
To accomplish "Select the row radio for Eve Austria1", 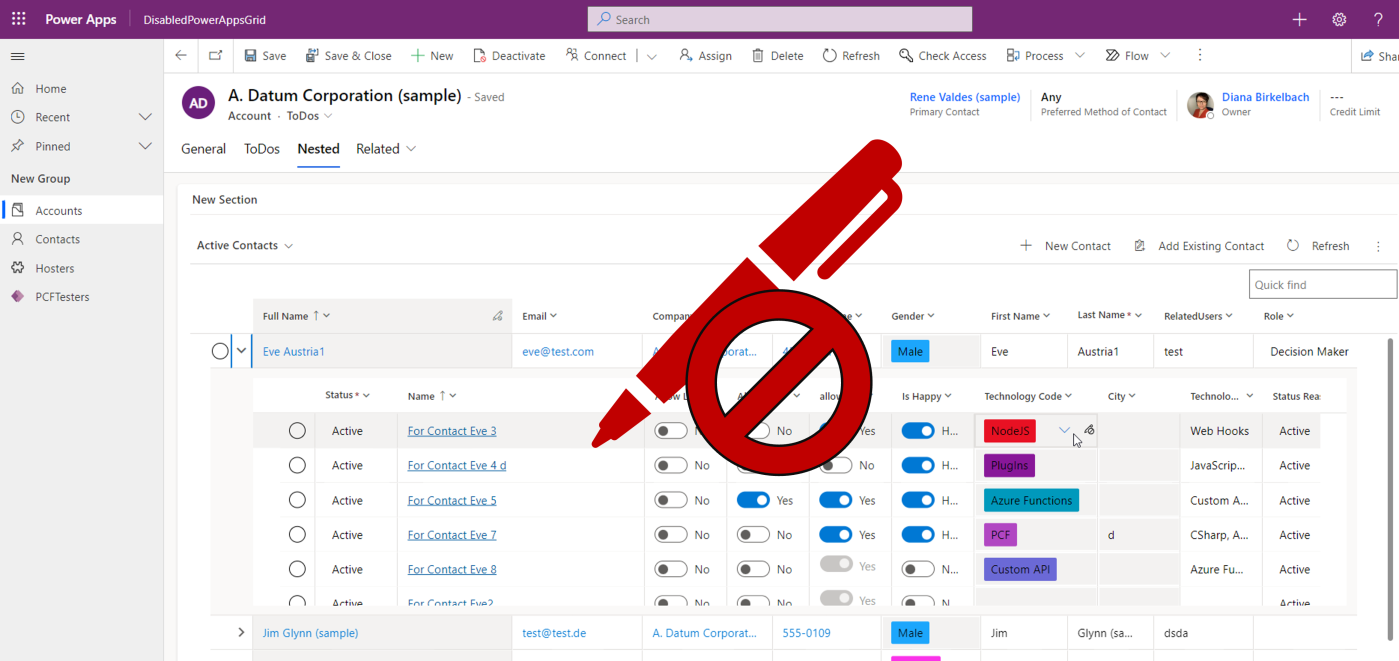I will 220,351.
